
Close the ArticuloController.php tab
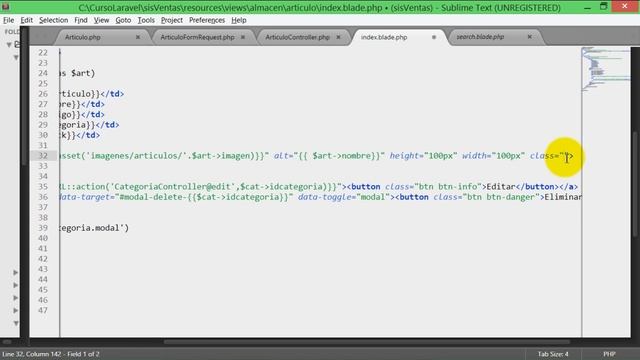338,37
